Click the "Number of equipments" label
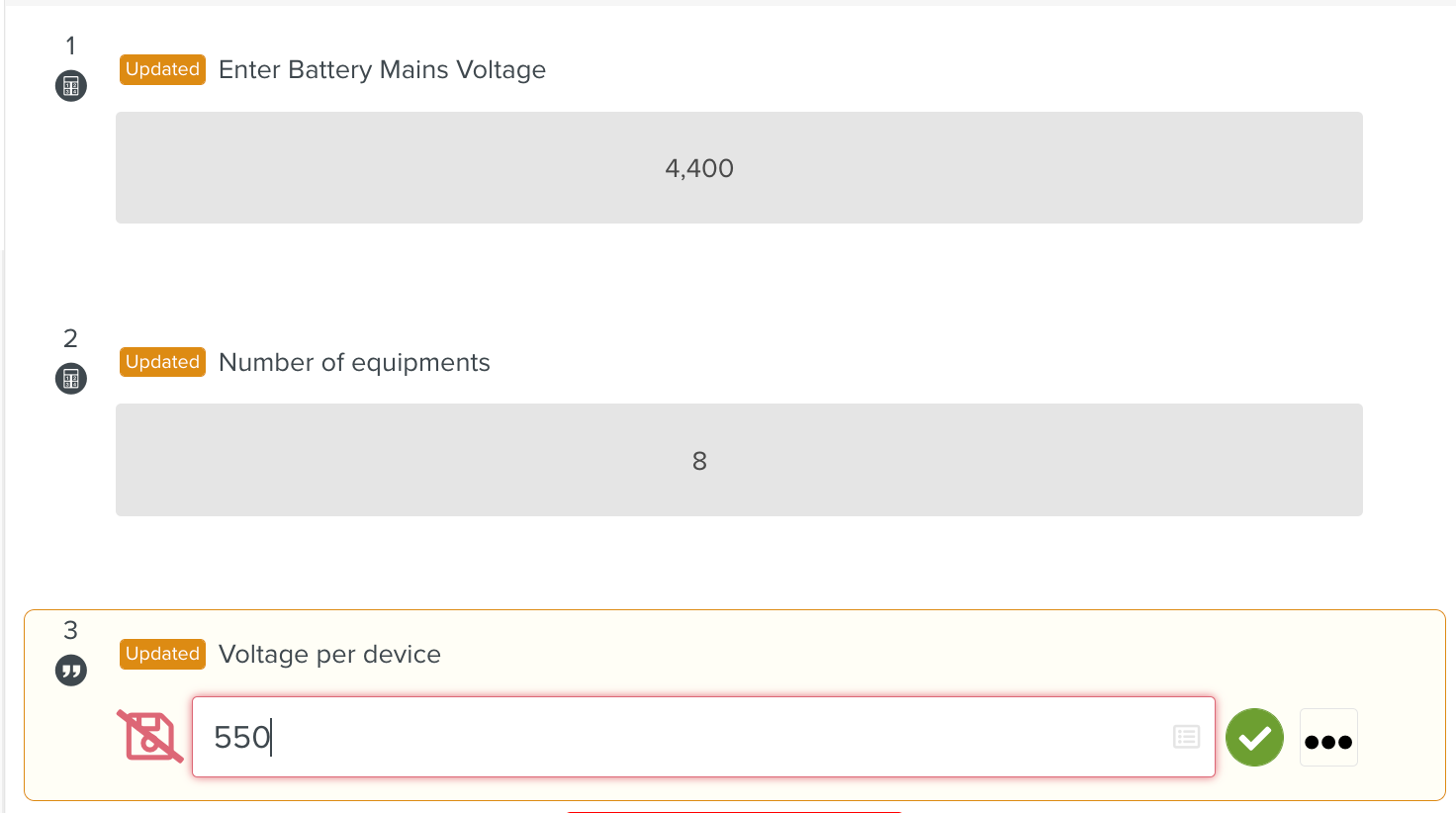 click(354, 363)
